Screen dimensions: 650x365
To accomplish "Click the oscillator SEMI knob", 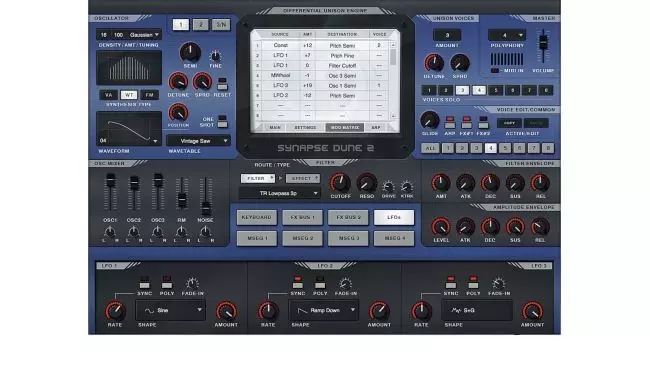I will click(x=190, y=52).
